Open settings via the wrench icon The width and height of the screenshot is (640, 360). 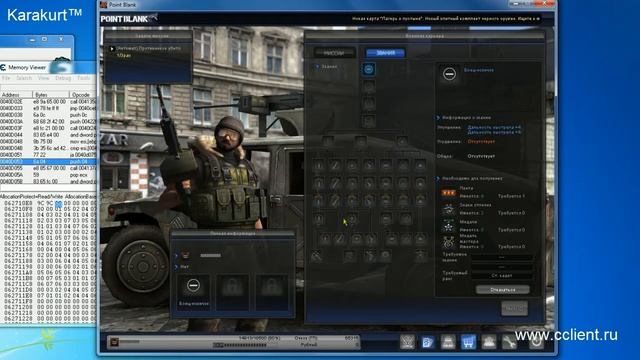(x=509, y=342)
